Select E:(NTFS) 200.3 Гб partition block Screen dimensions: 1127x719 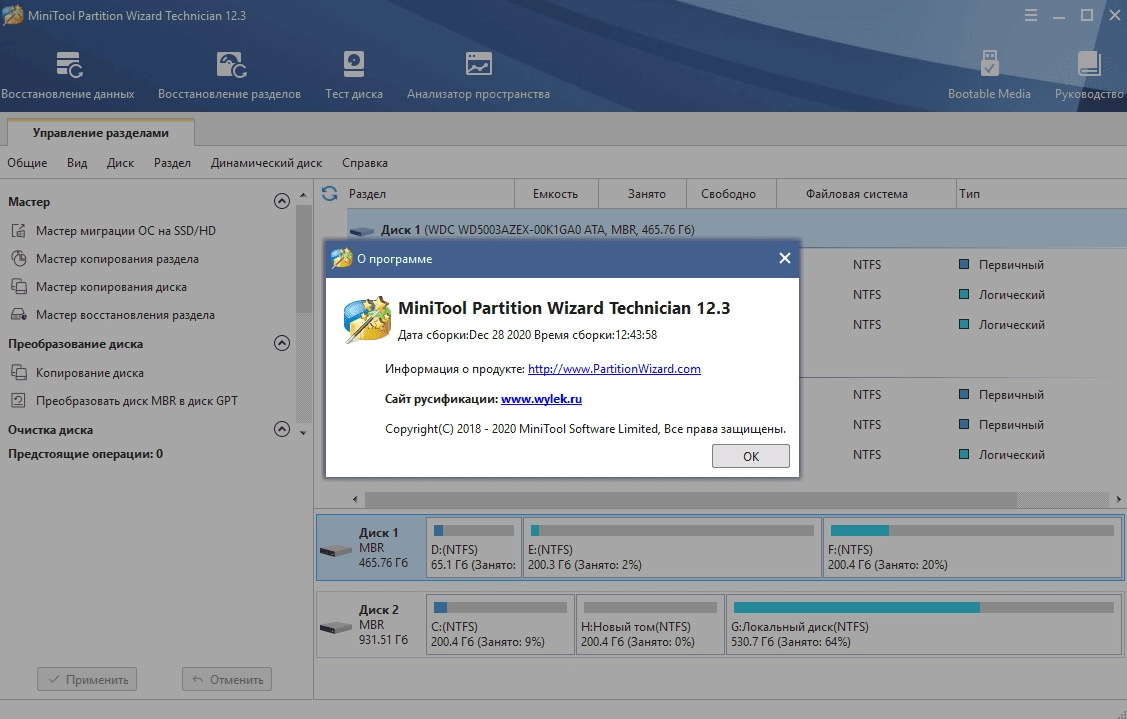click(673, 548)
